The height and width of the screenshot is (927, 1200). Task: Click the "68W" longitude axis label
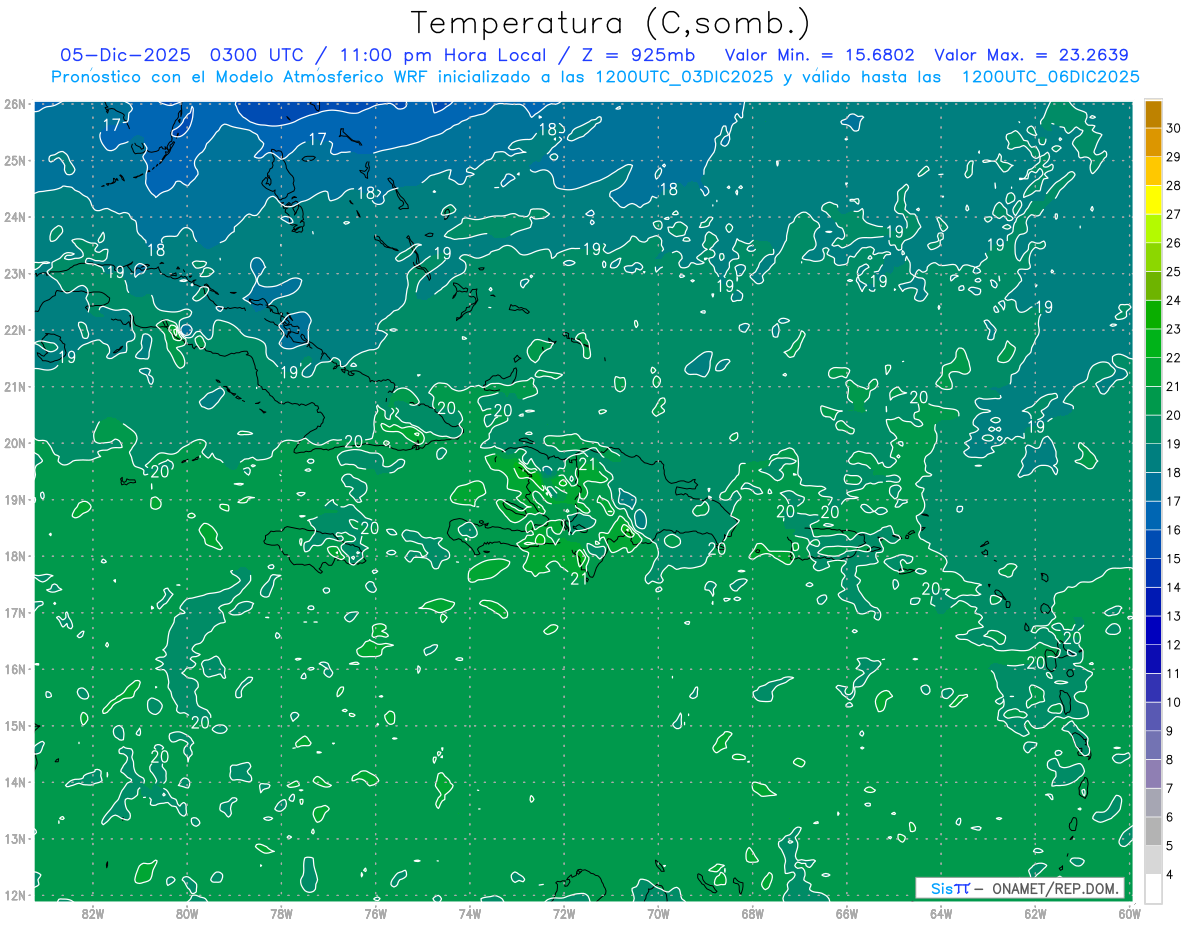coord(752,913)
